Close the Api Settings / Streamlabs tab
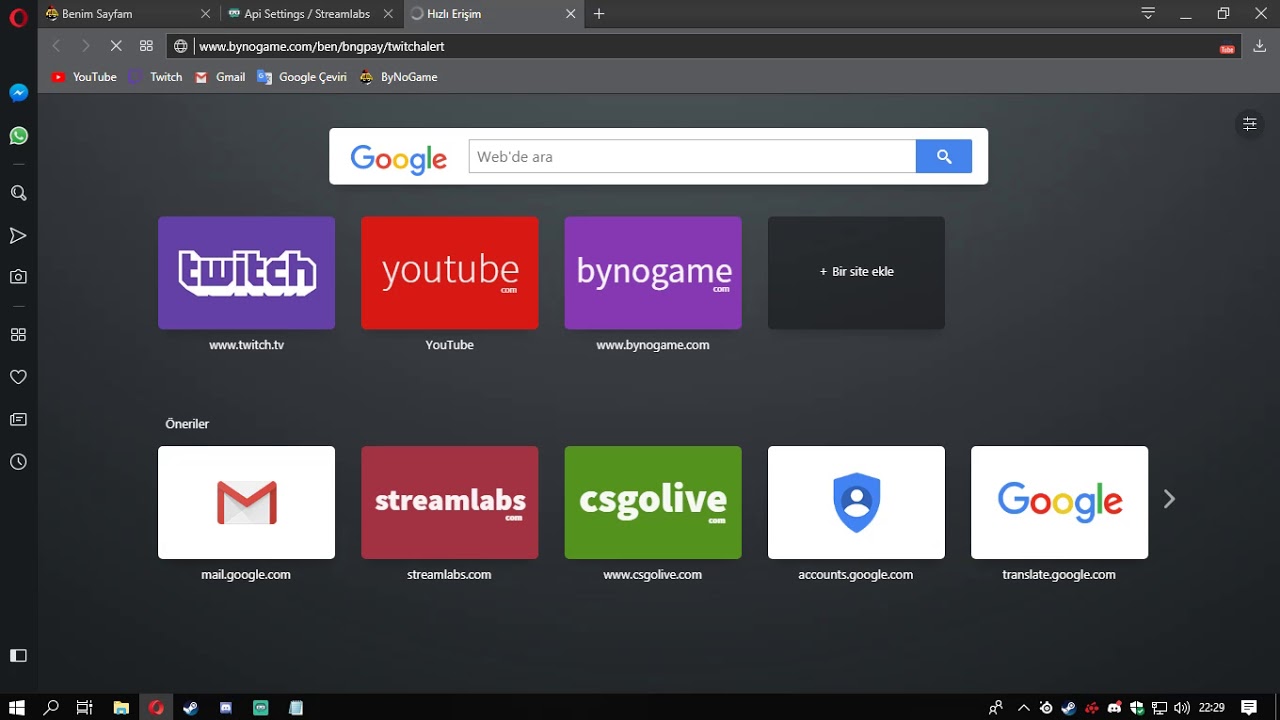The image size is (1280, 720). [x=388, y=14]
